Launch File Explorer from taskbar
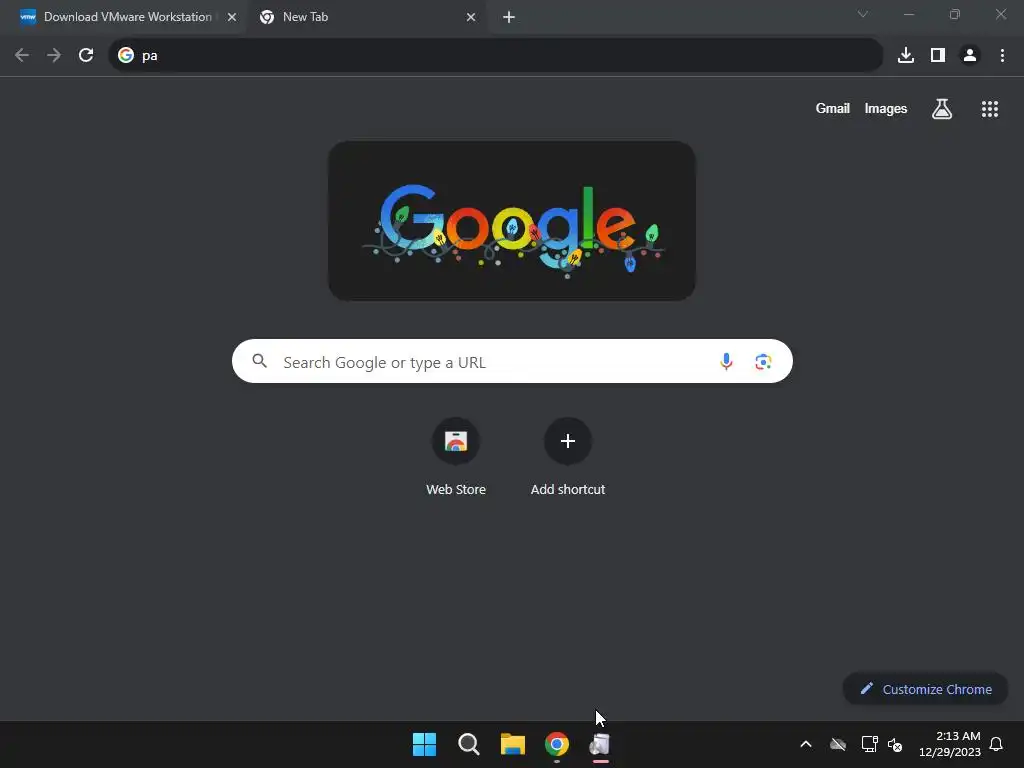Image resolution: width=1024 pixels, height=768 pixels. point(513,744)
